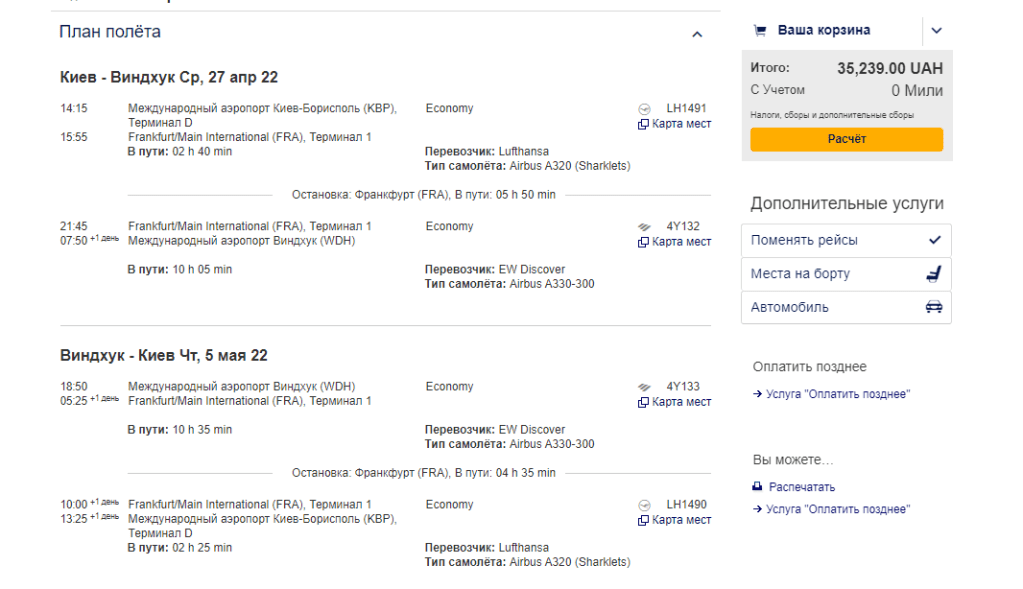This screenshot has width=1023, height=589.
Task: Expand the Ваша корзина dropdown arrow
Action: point(936,30)
